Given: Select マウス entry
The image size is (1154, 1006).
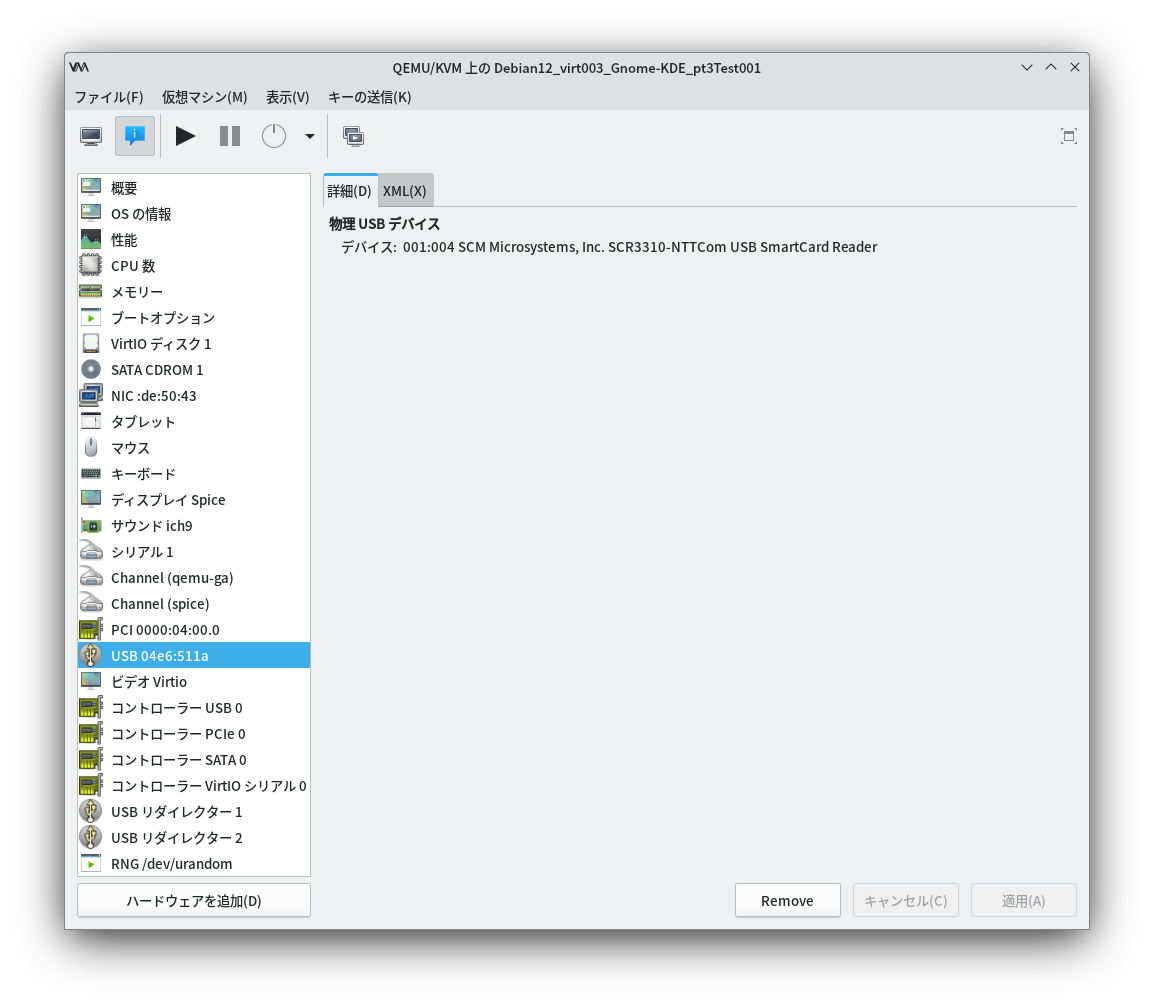Looking at the screenshot, I should (x=194, y=448).
